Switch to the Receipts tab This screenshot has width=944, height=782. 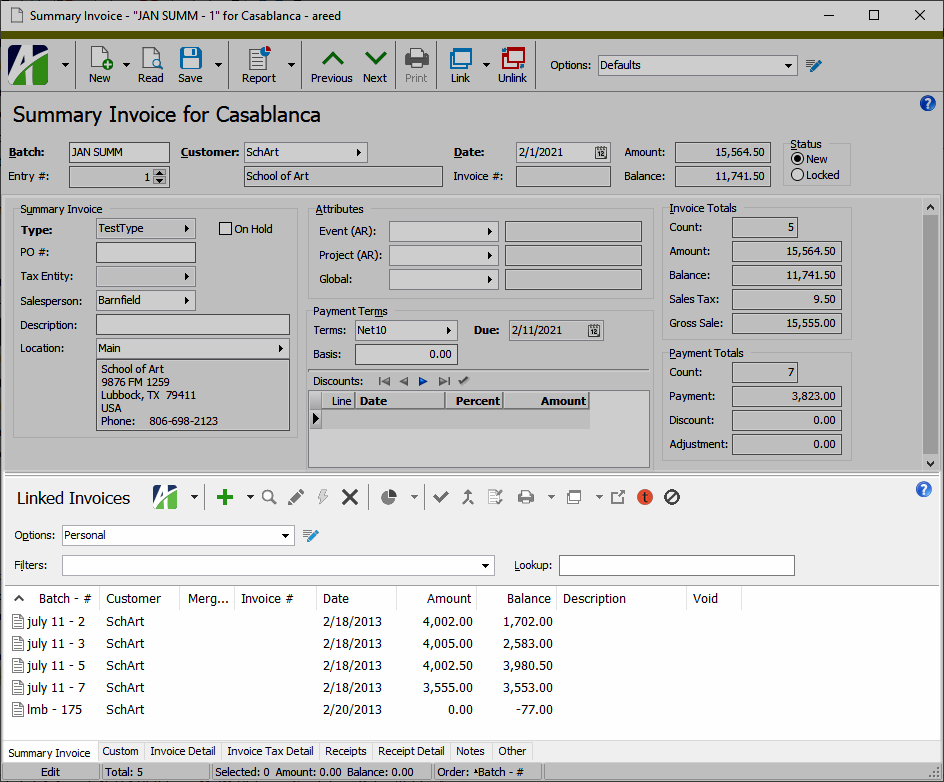click(x=345, y=751)
